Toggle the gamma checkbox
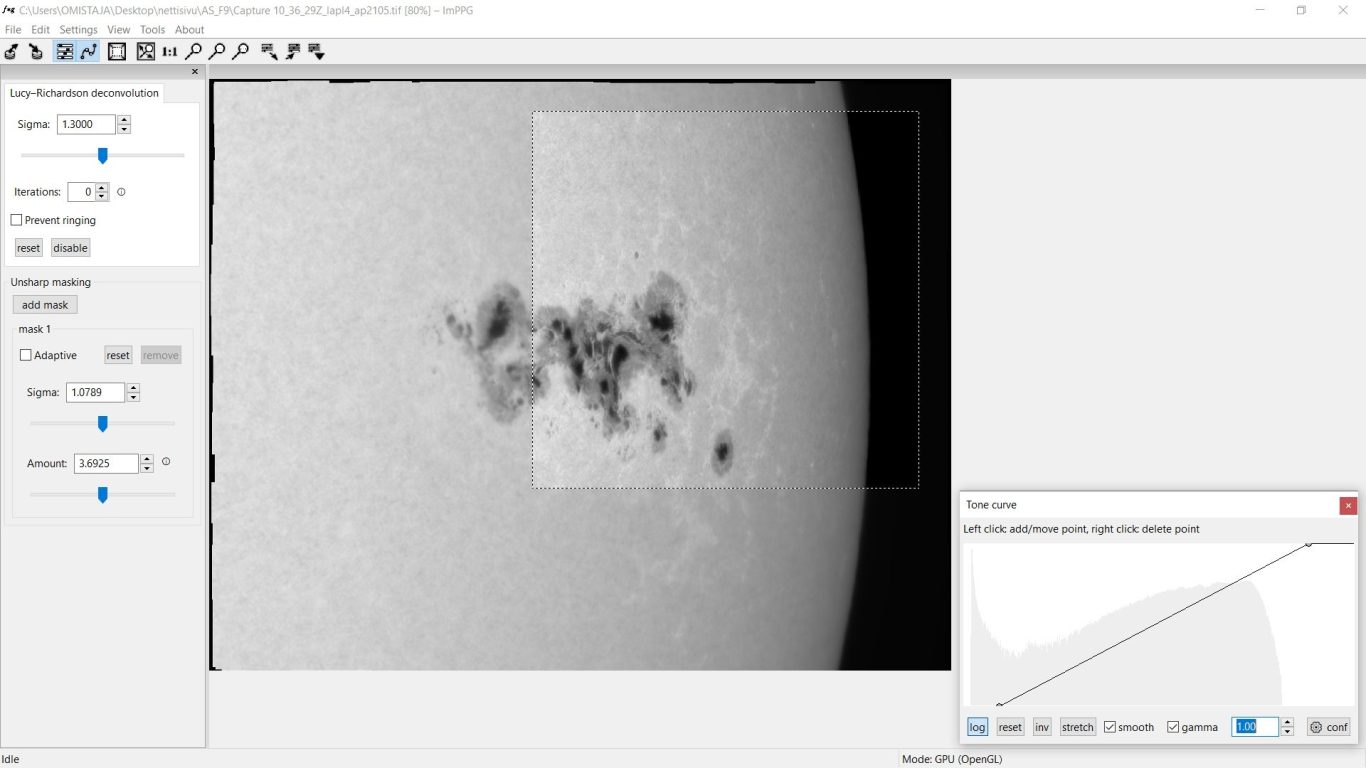This screenshot has width=1366, height=768. tap(1174, 727)
